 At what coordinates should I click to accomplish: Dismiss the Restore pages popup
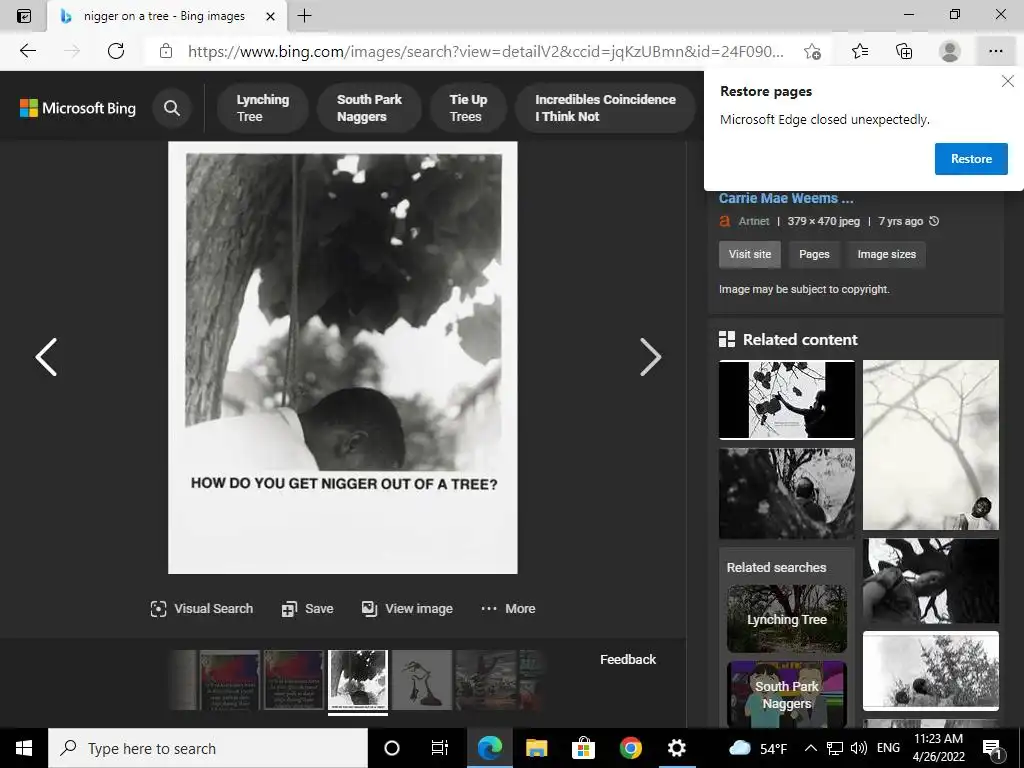[x=1008, y=81]
